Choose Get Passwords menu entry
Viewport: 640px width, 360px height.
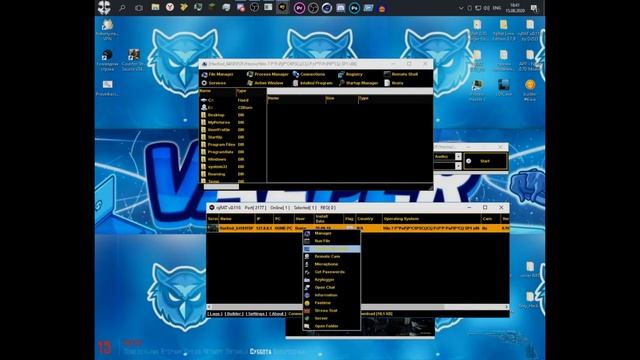[331, 272]
